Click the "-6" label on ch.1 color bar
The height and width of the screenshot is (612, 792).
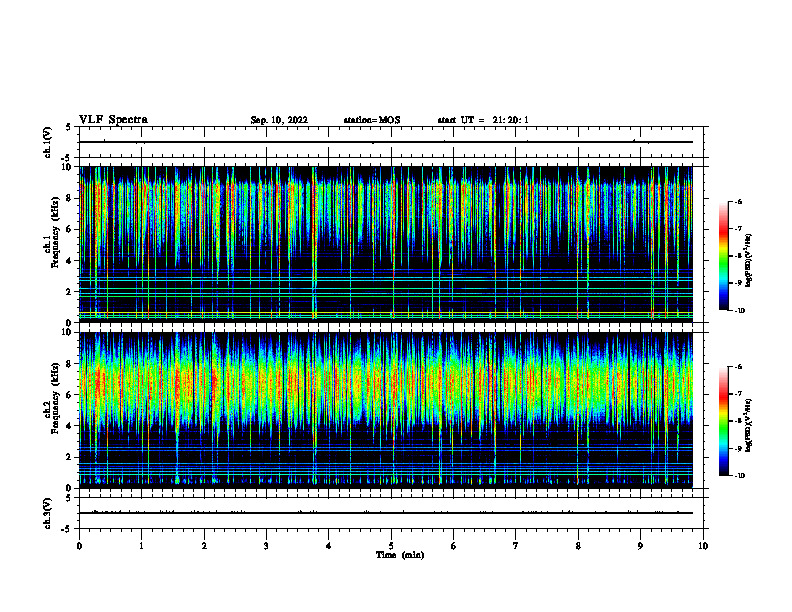[x=739, y=201]
